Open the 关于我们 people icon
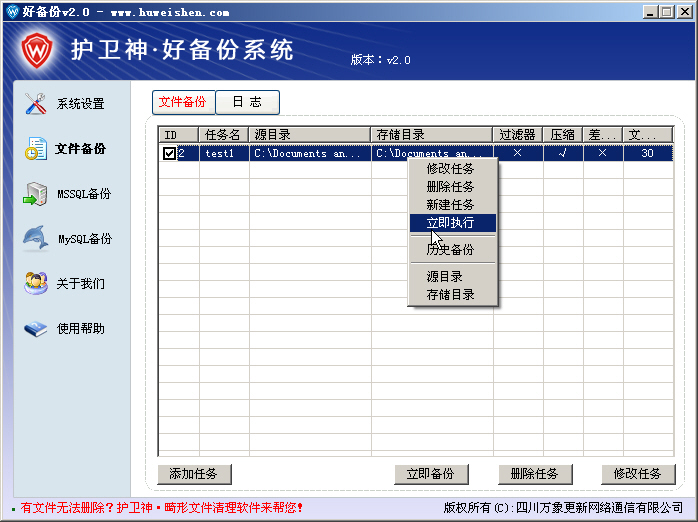Screen dimensions: 698x522 [x=36, y=283]
